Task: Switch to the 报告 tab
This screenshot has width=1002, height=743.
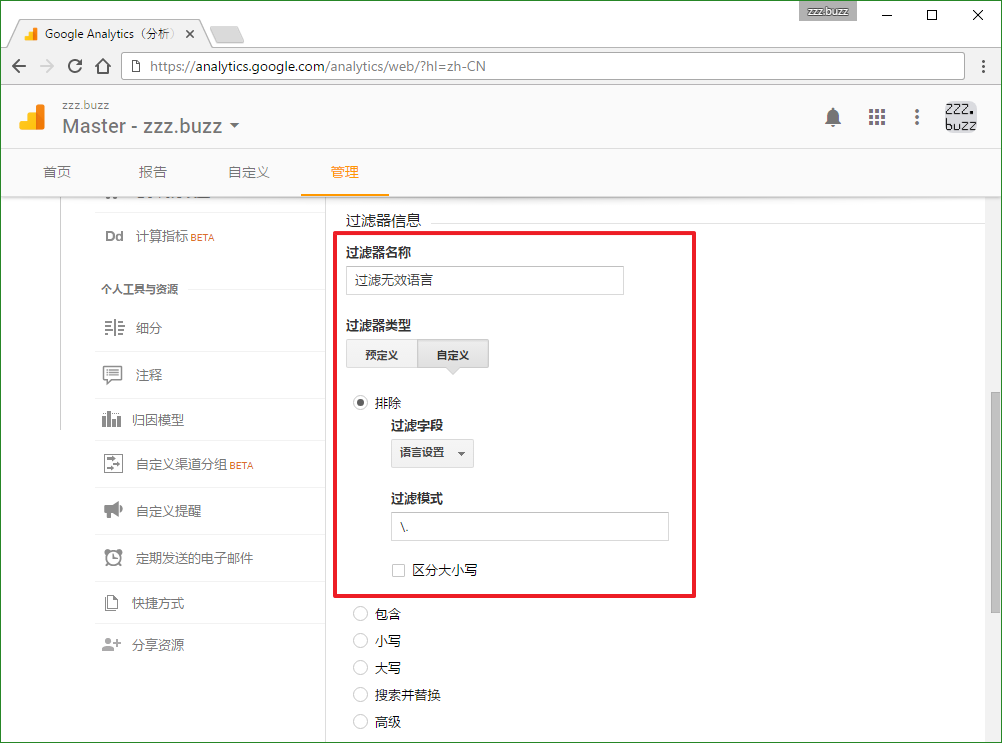Action: 153,172
